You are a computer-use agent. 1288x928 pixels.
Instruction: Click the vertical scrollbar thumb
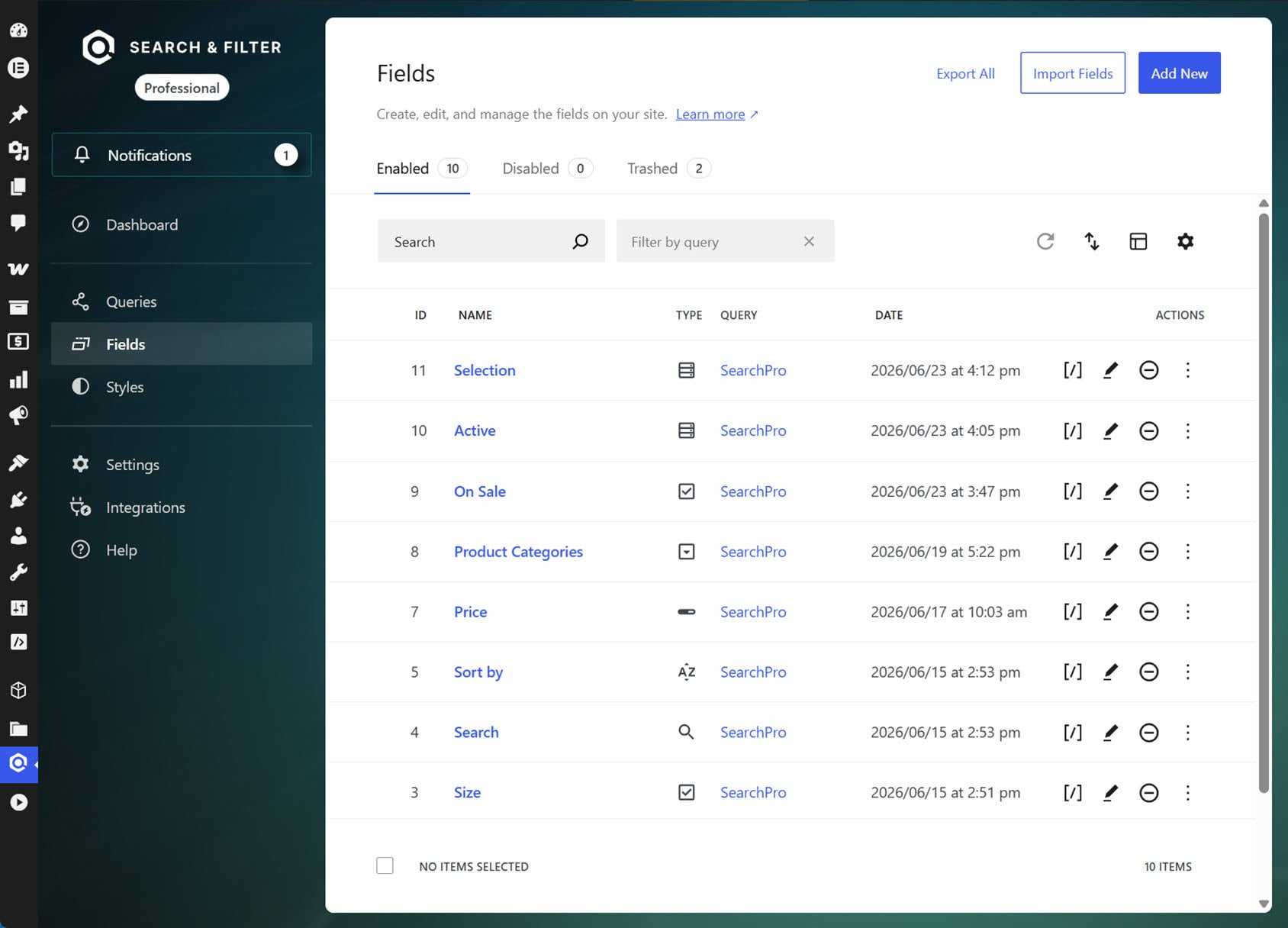click(x=1264, y=502)
